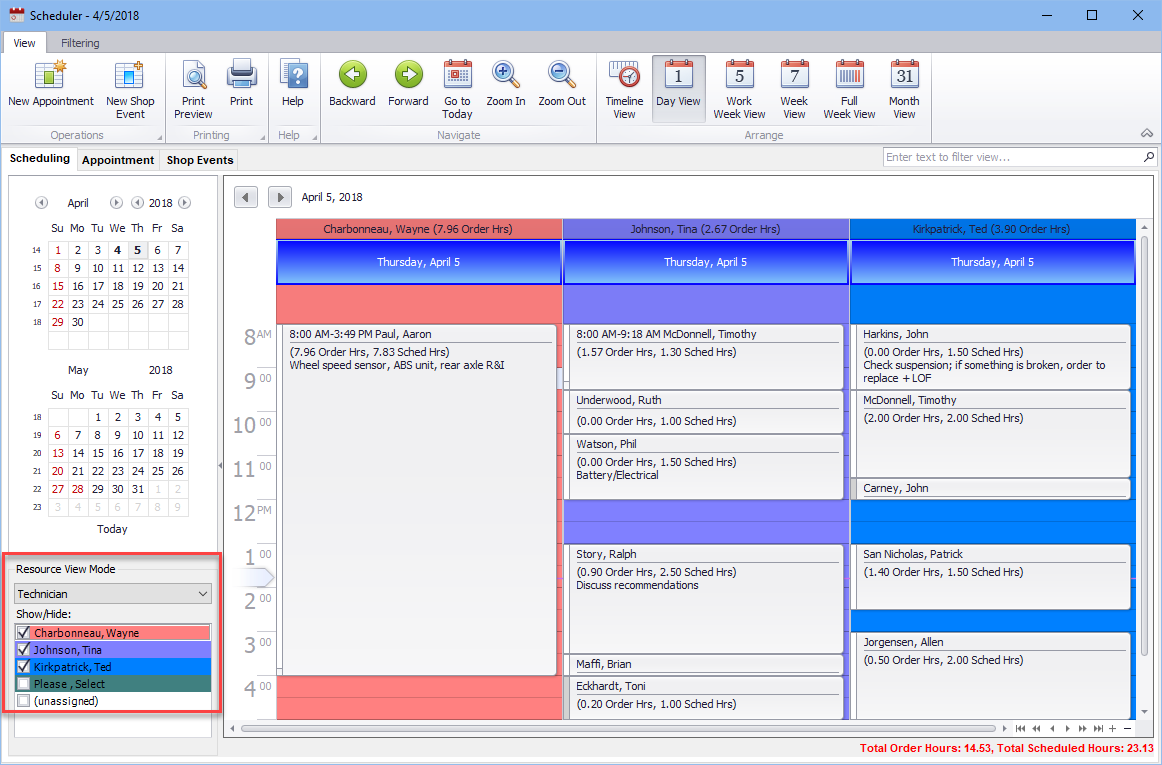
Task: Switch to Timeline View
Action: (624, 77)
